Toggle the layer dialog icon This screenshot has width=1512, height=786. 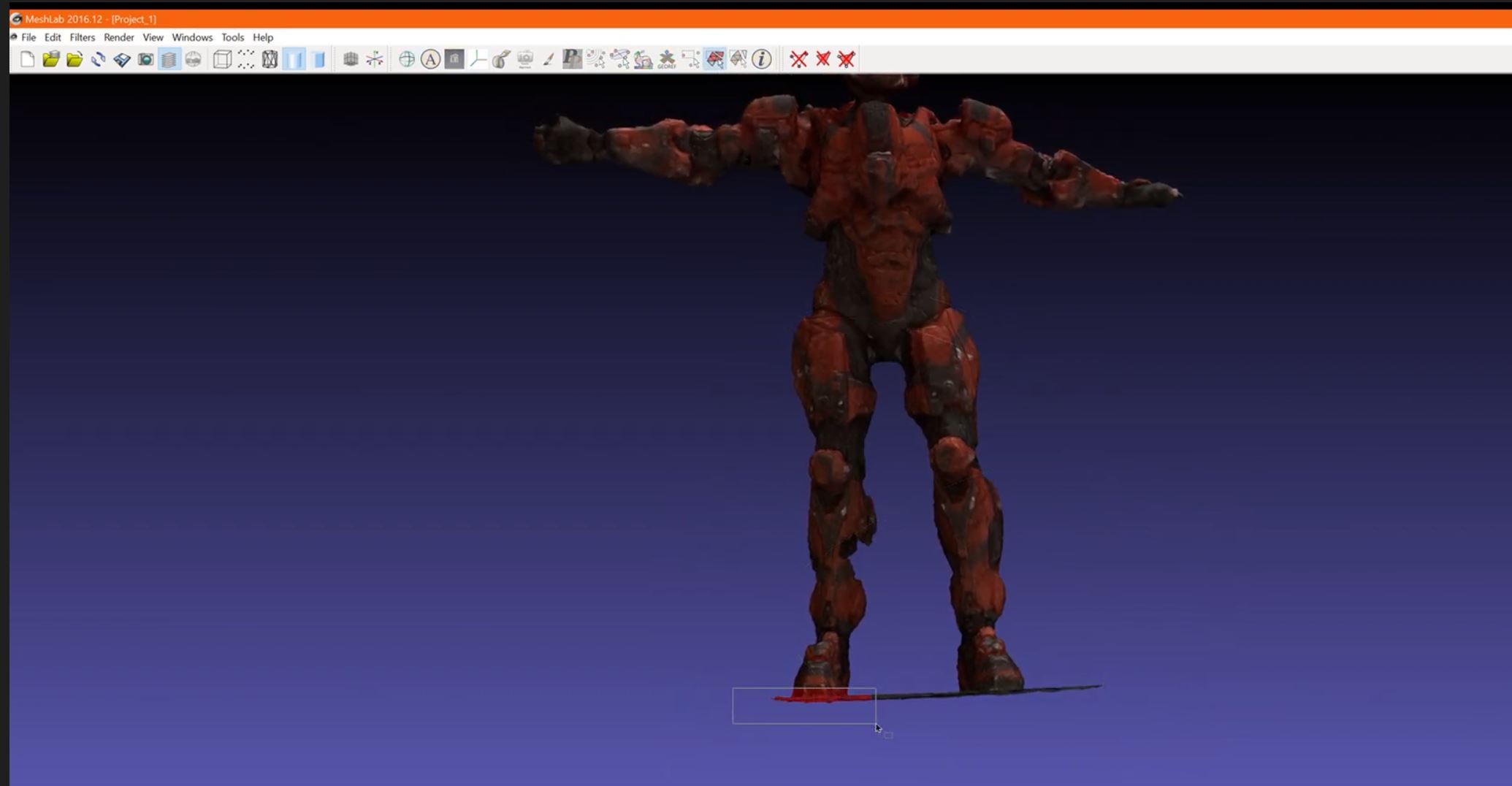169,59
